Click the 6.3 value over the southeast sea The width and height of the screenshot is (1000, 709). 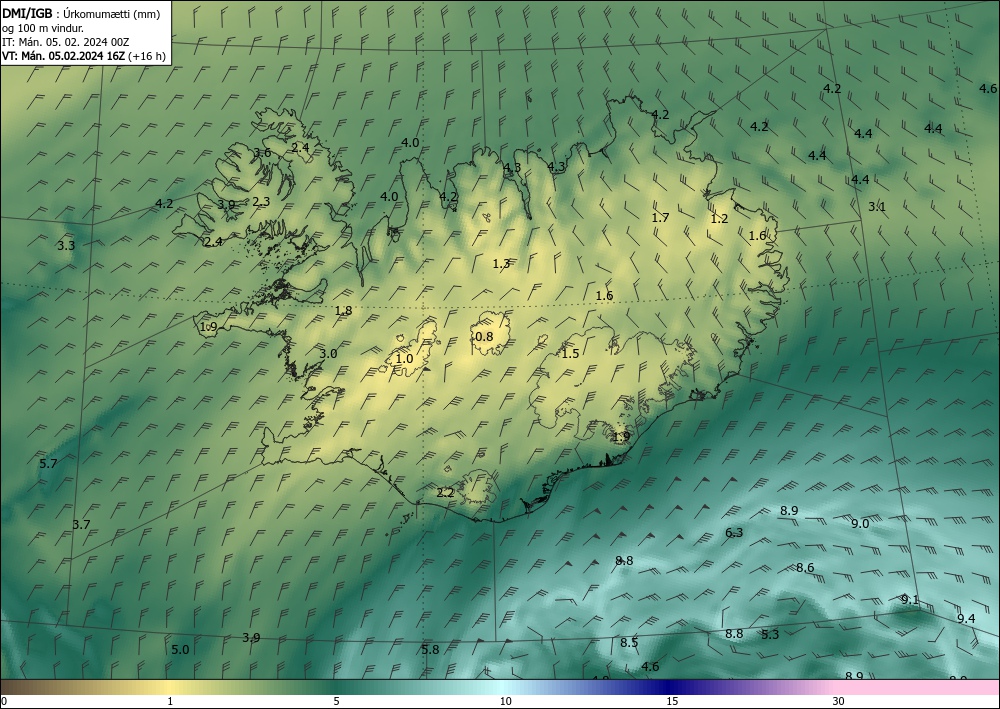734,532
